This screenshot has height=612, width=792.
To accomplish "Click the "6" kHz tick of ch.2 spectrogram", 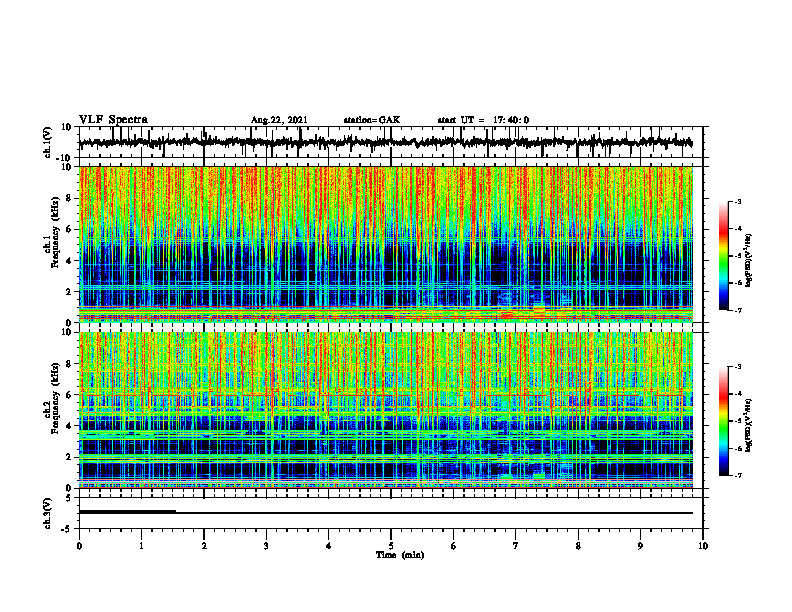I will (70, 395).
